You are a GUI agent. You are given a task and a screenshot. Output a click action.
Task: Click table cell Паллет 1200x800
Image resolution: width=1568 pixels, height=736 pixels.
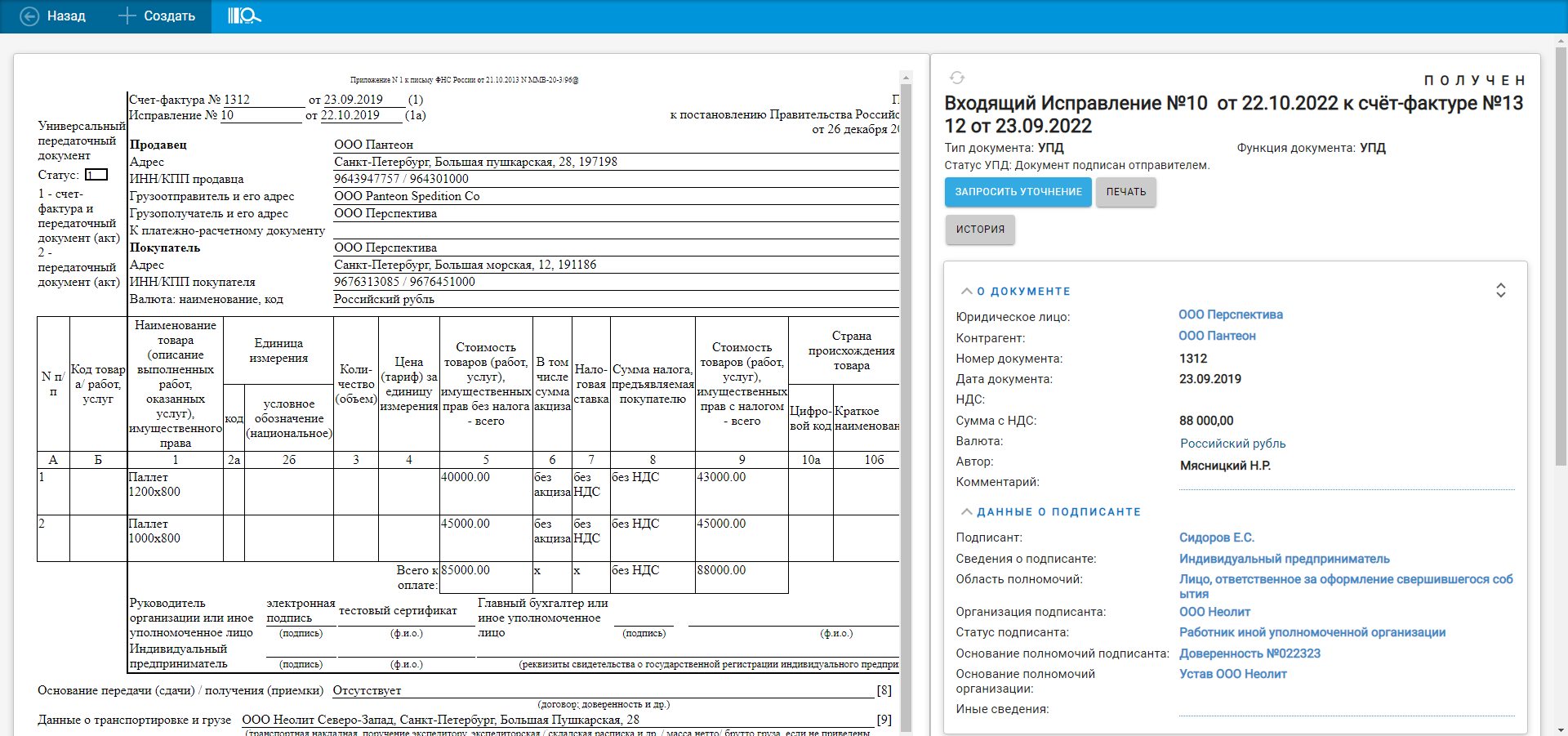[175, 492]
